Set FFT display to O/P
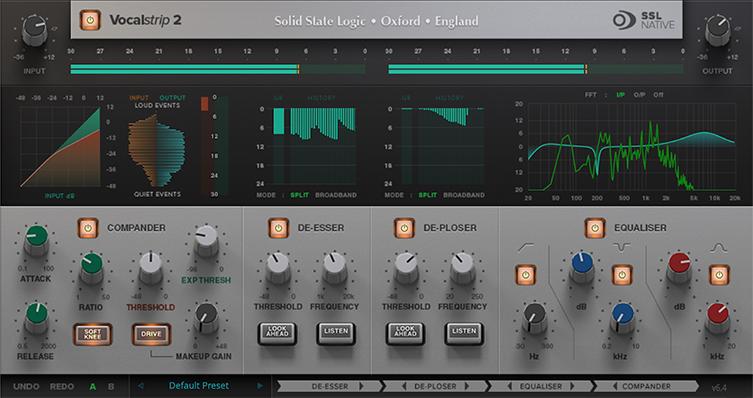 coord(639,95)
